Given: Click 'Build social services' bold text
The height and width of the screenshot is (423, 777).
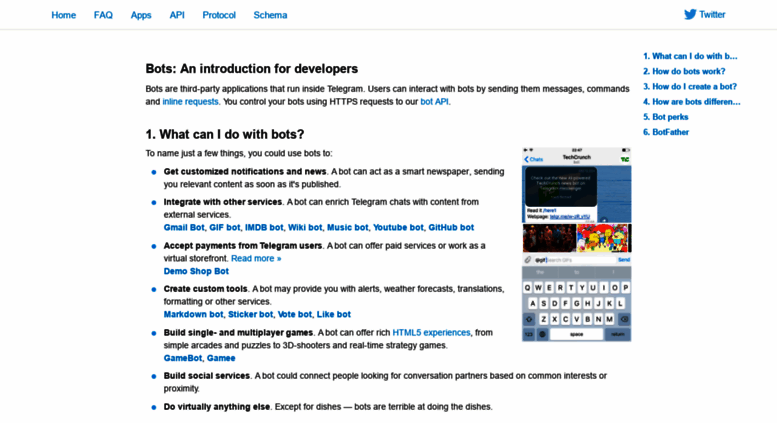Looking at the screenshot, I should coord(207,376).
